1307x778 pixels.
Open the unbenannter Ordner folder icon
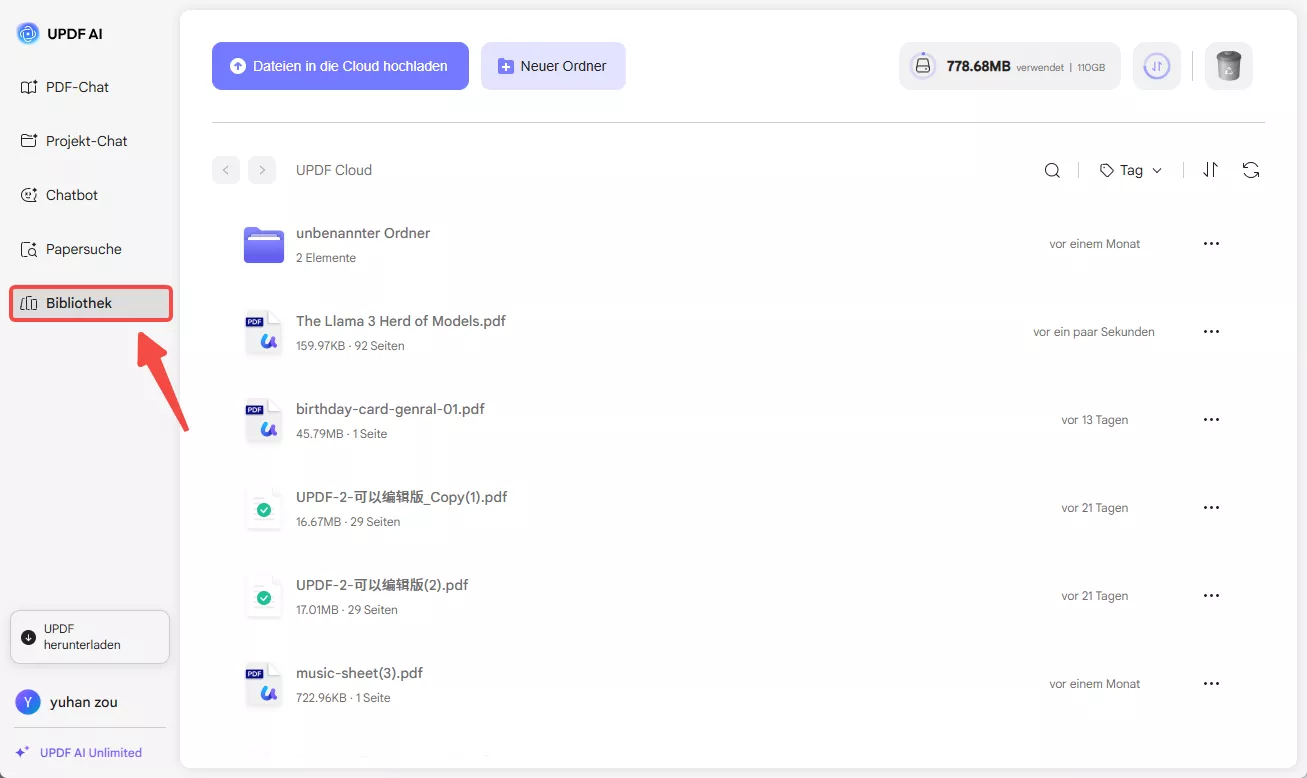tap(264, 245)
